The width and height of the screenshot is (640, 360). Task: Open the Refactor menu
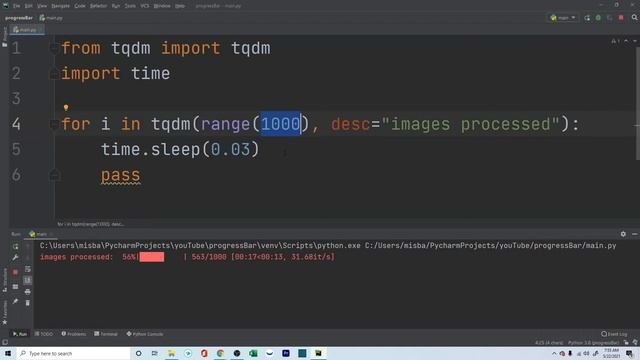[x=98, y=6]
